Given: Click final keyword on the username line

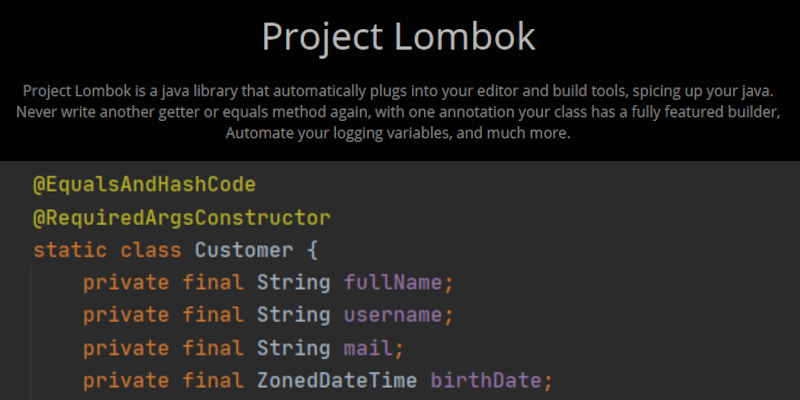Looking at the screenshot, I should pos(213,315).
